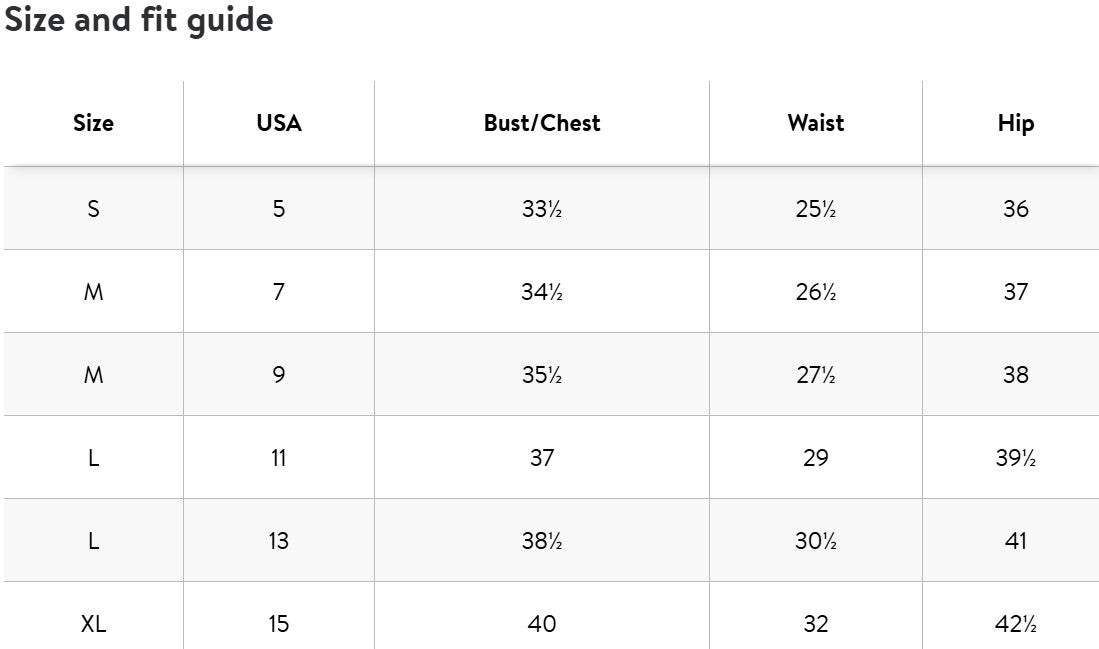This screenshot has height=649, width=1099.
Task: Select the USA size 11 cell
Action: [x=278, y=458]
